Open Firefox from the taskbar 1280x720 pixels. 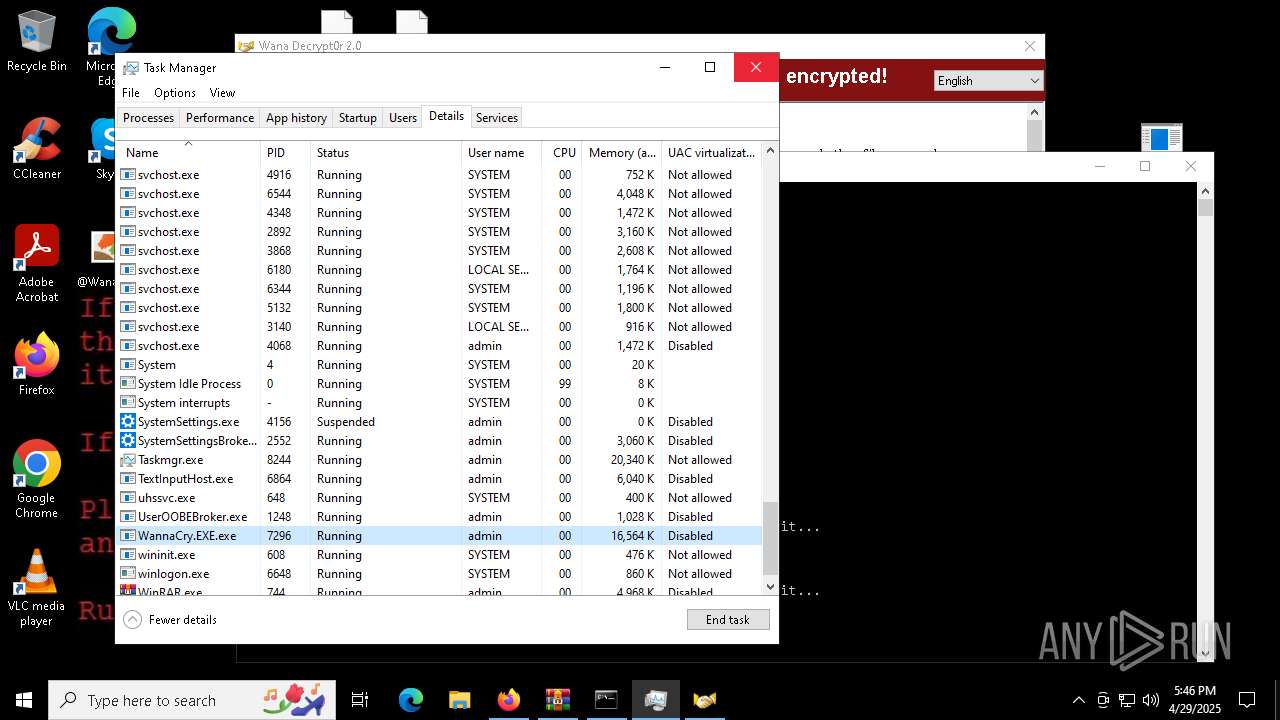click(508, 700)
